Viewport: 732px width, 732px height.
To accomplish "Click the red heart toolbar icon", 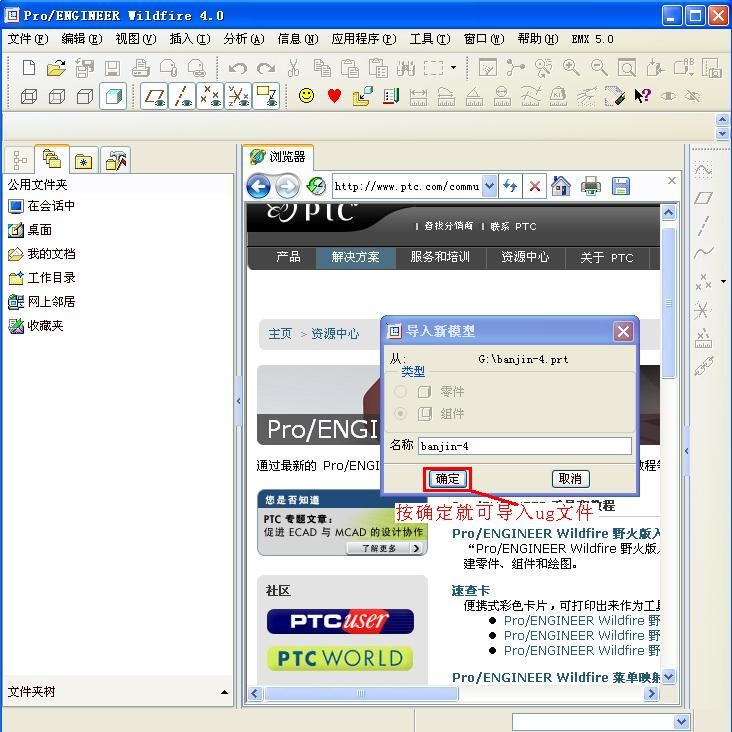I will (334, 96).
